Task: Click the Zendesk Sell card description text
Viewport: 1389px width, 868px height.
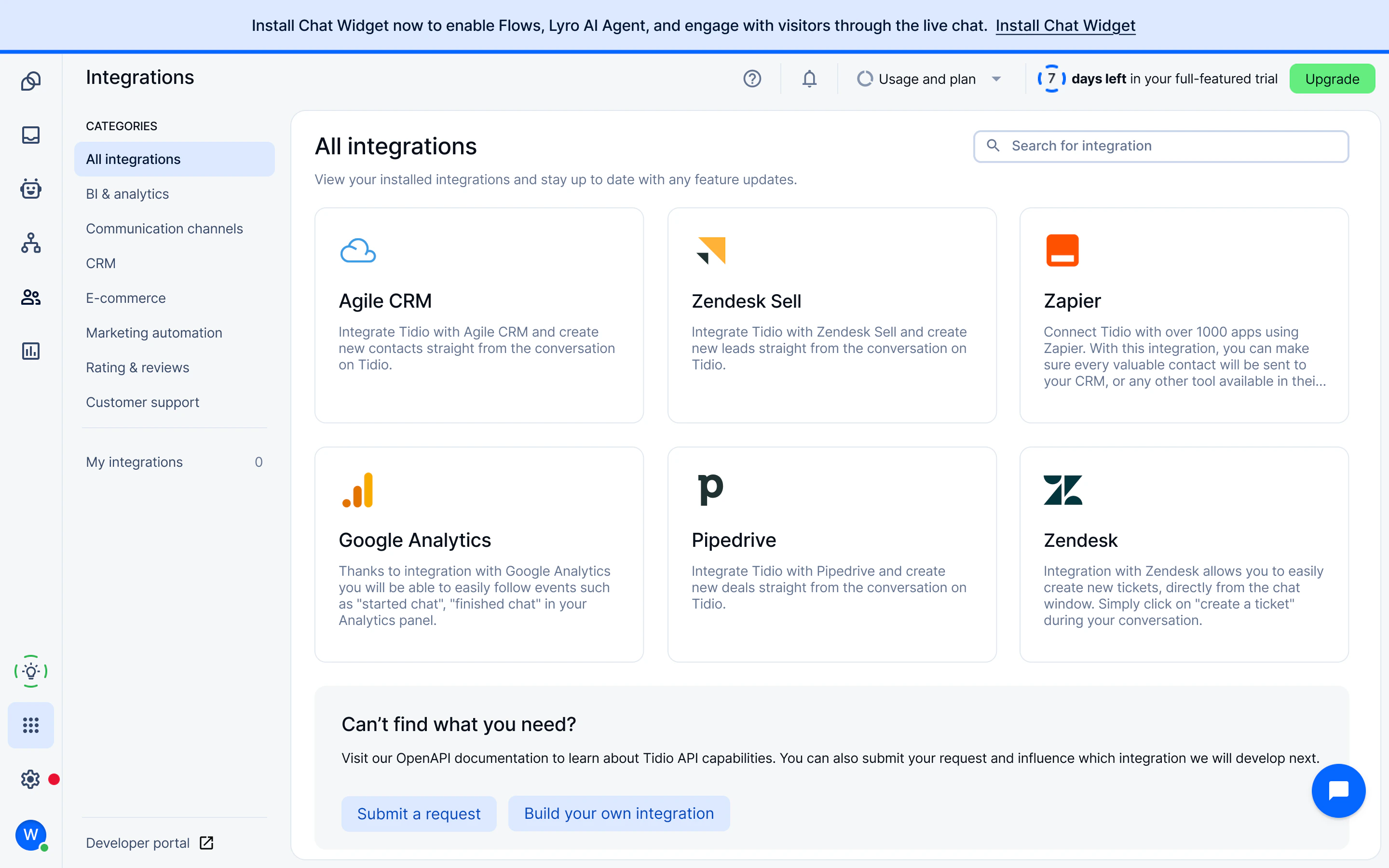Action: click(829, 348)
